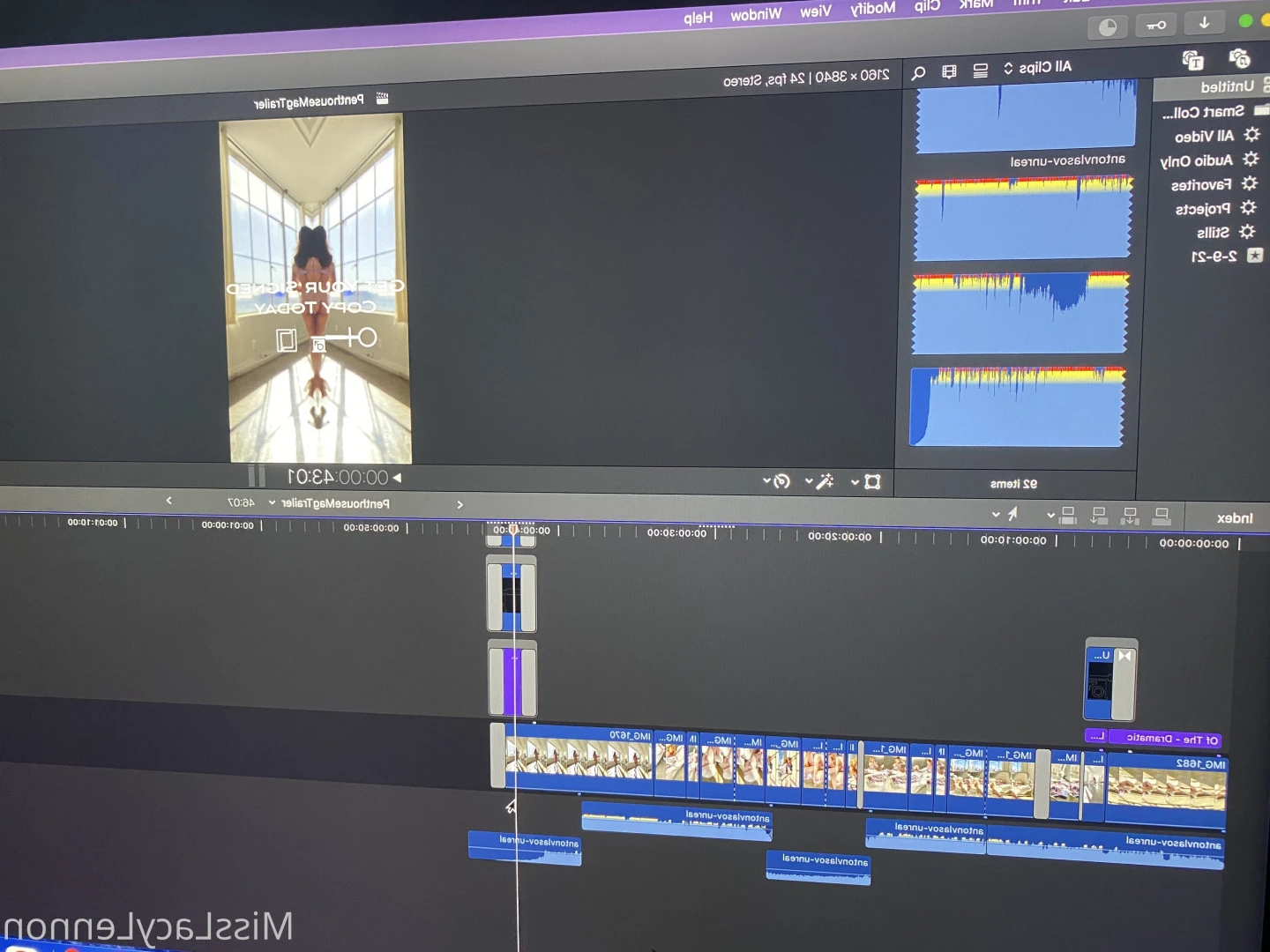Open the Clip menu
This screenshot has width=1270, height=952.
[x=927, y=5]
